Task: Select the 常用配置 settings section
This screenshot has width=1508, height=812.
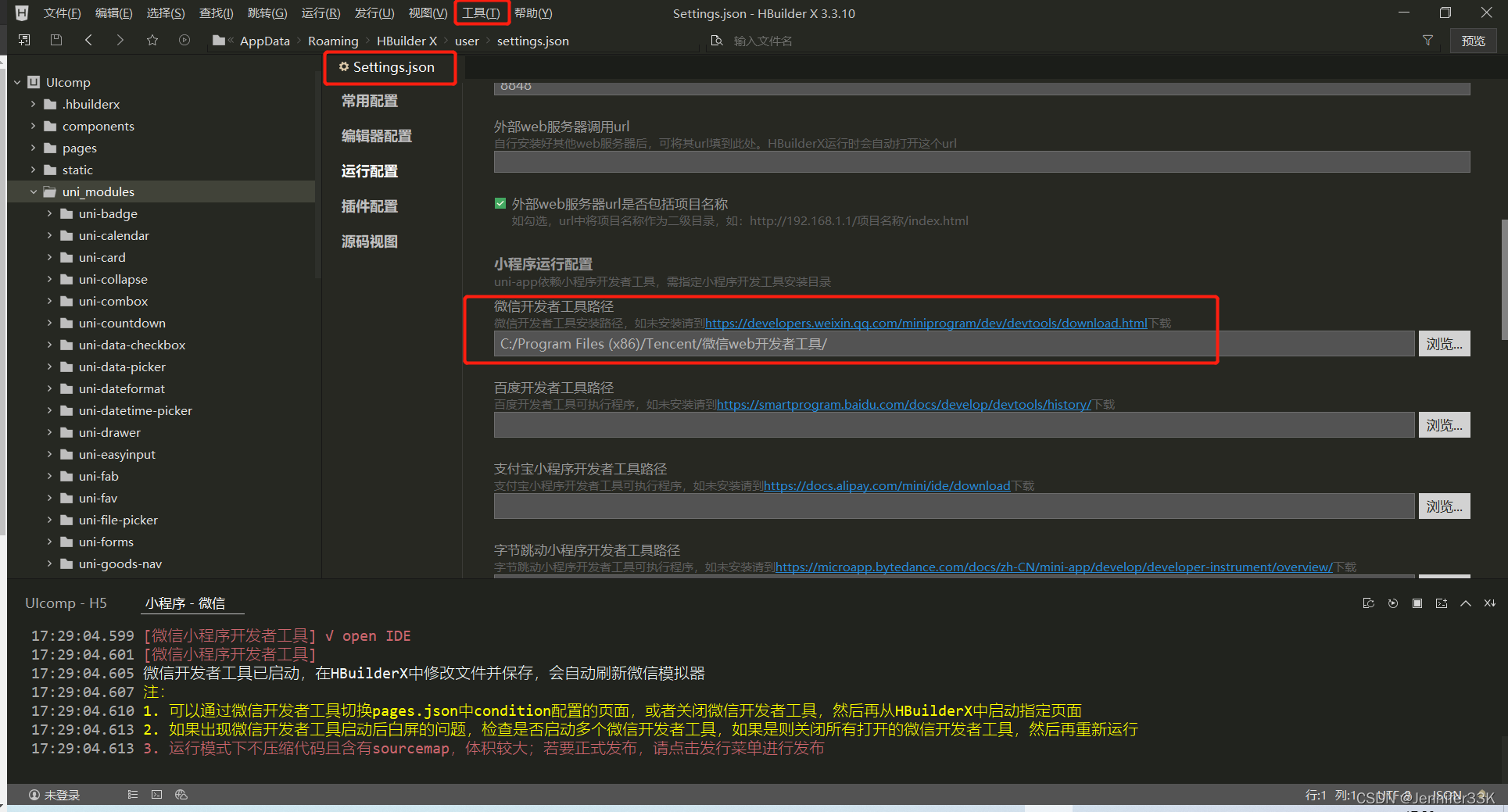Action: [x=370, y=101]
